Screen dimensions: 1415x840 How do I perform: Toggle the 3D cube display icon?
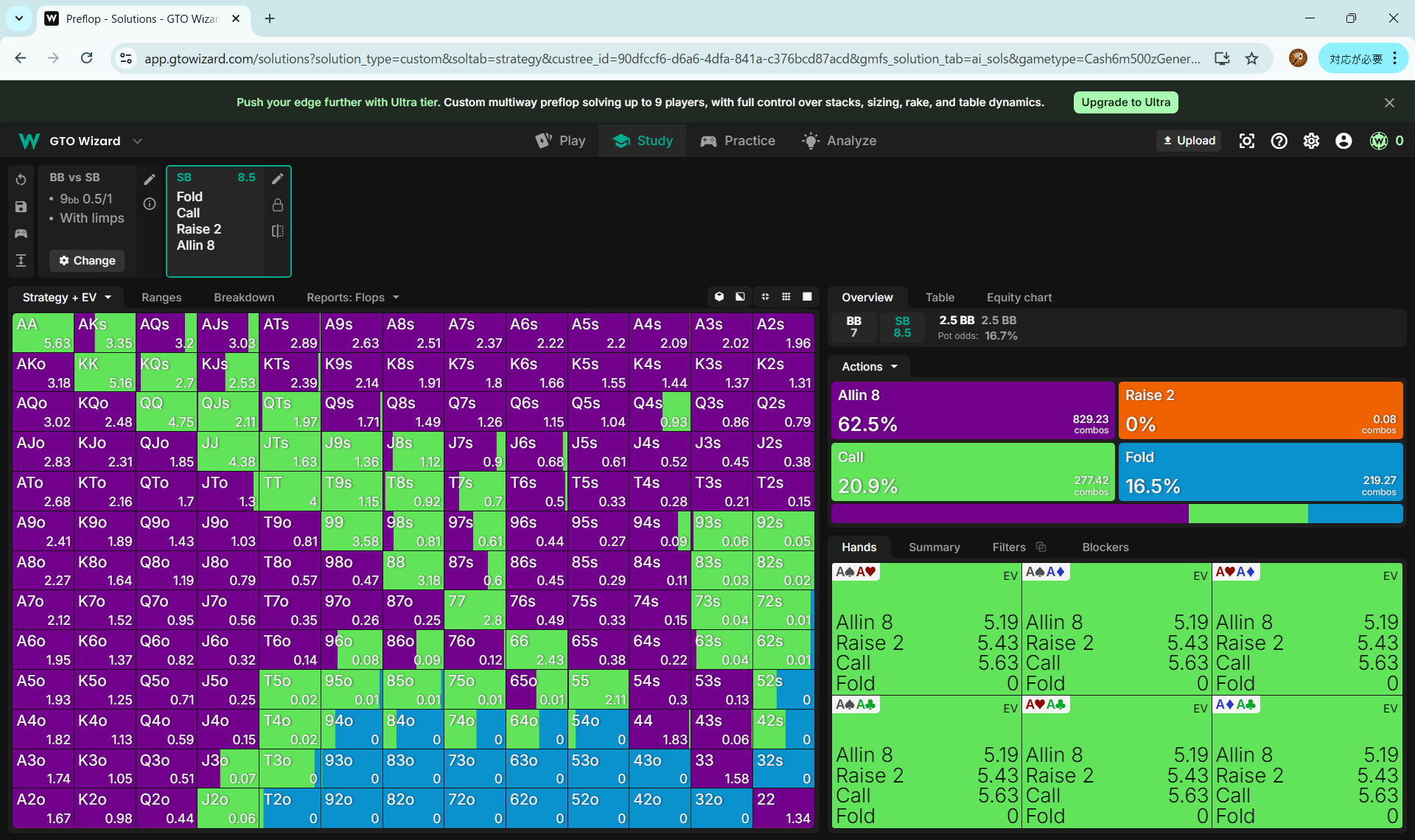tap(719, 297)
